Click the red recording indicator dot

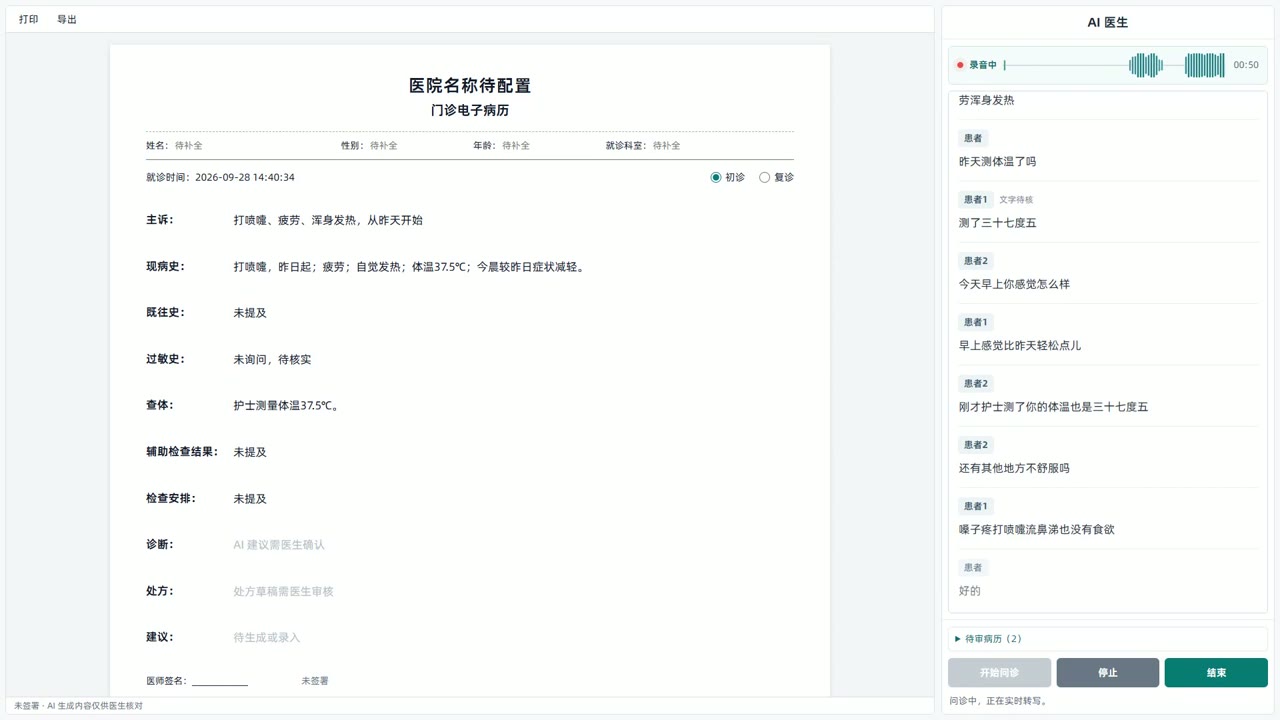(960, 65)
